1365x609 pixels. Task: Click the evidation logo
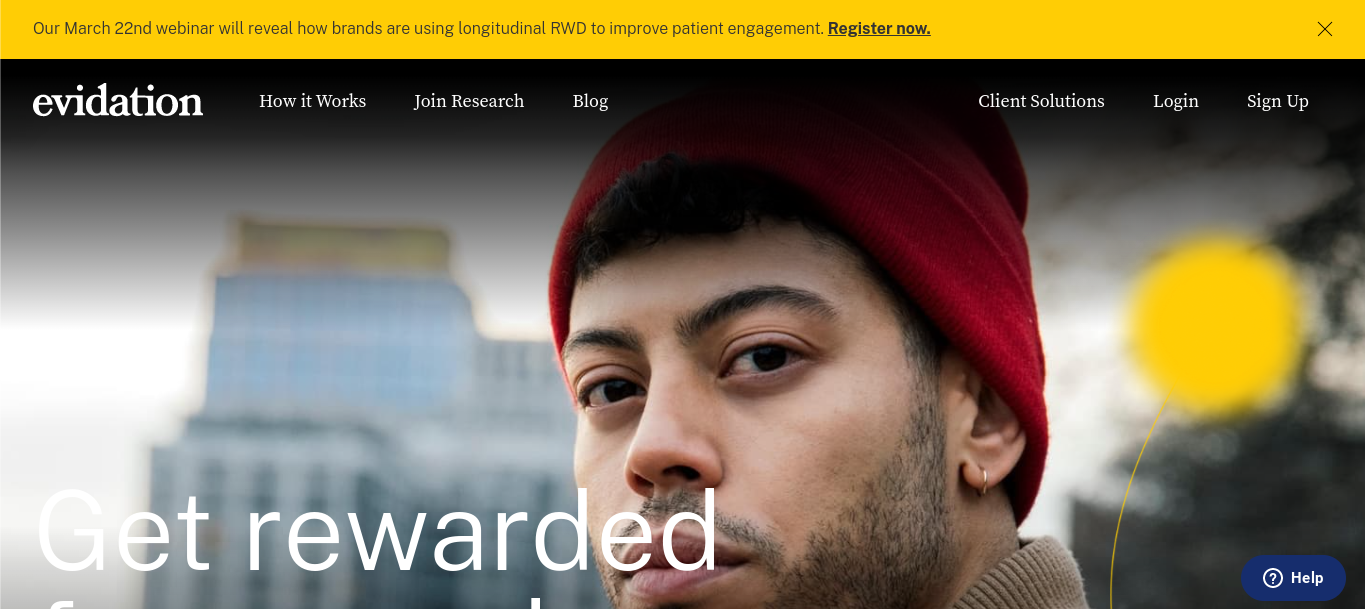[x=118, y=101]
